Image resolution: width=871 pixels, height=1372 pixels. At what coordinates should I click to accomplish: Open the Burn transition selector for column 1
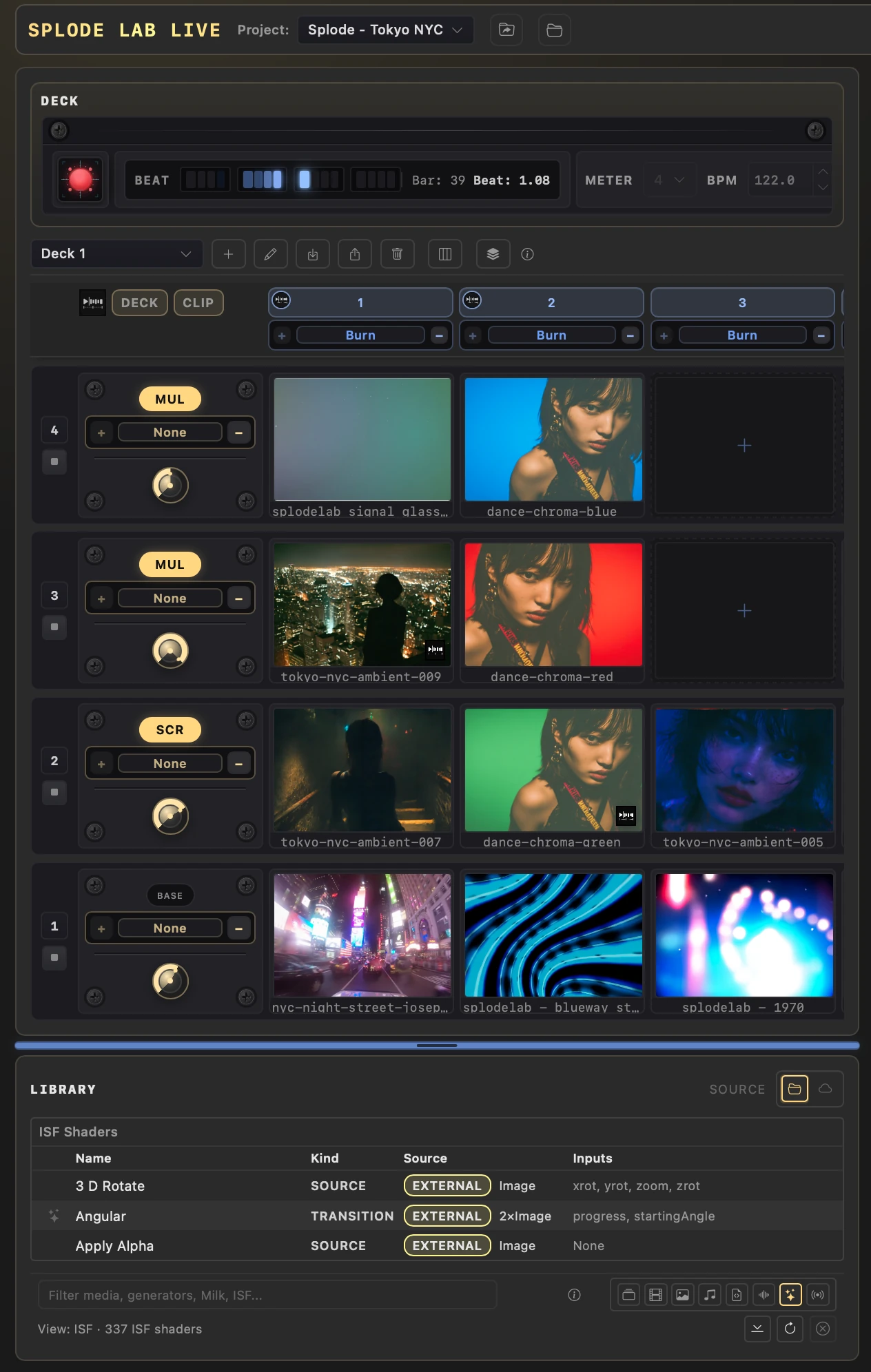(360, 335)
